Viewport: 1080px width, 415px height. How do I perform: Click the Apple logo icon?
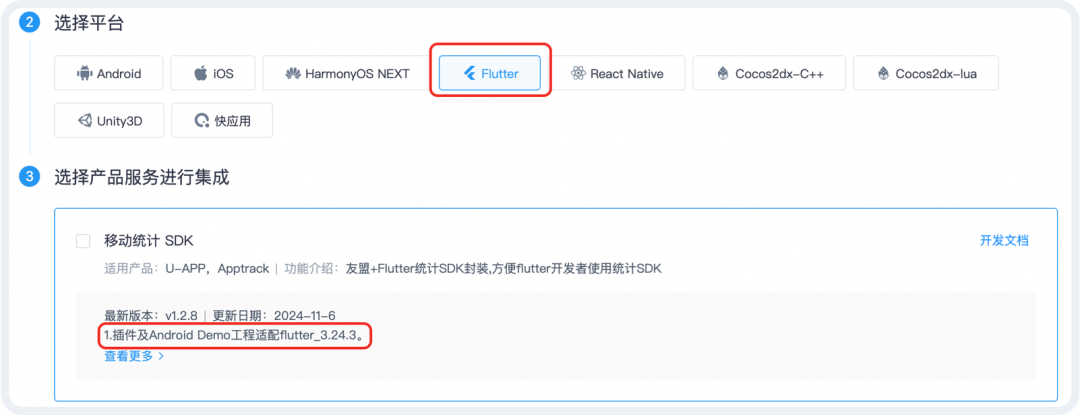point(200,73)
